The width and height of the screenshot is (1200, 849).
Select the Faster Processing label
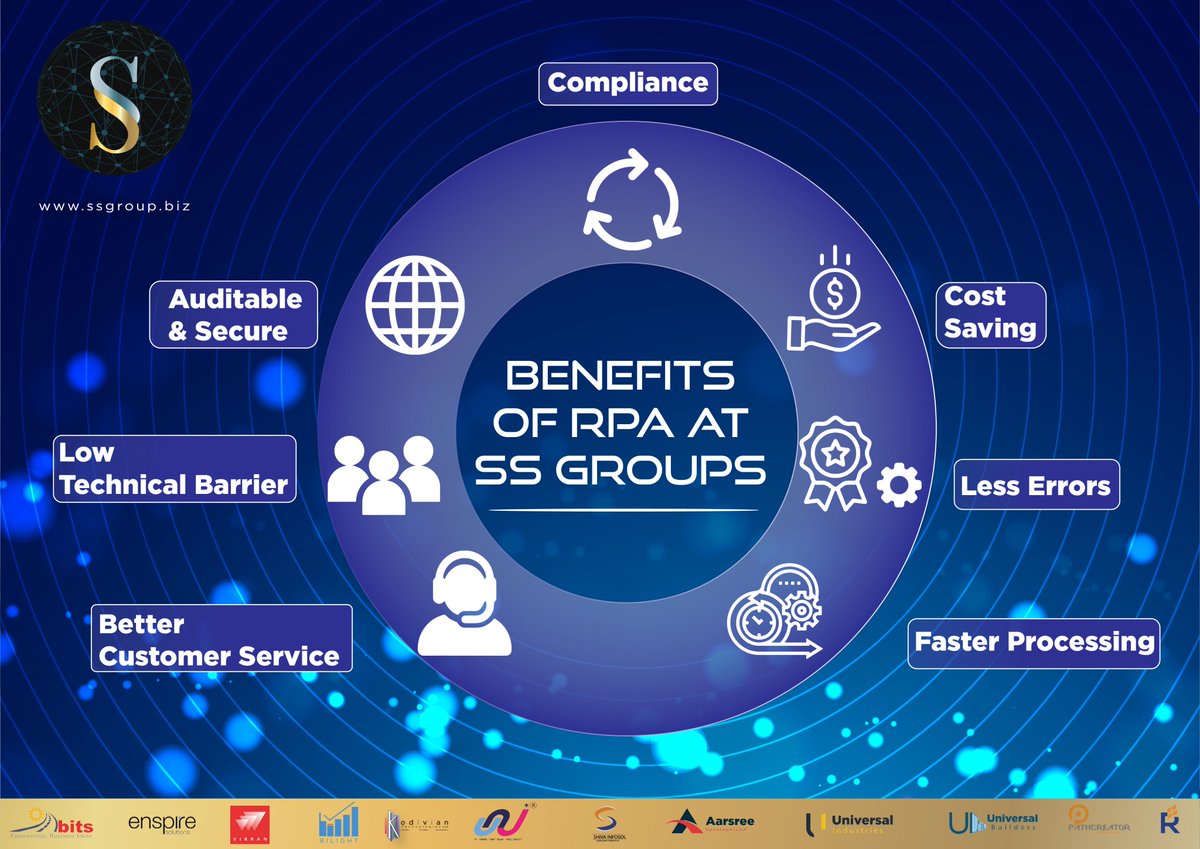pos(1035,641)
